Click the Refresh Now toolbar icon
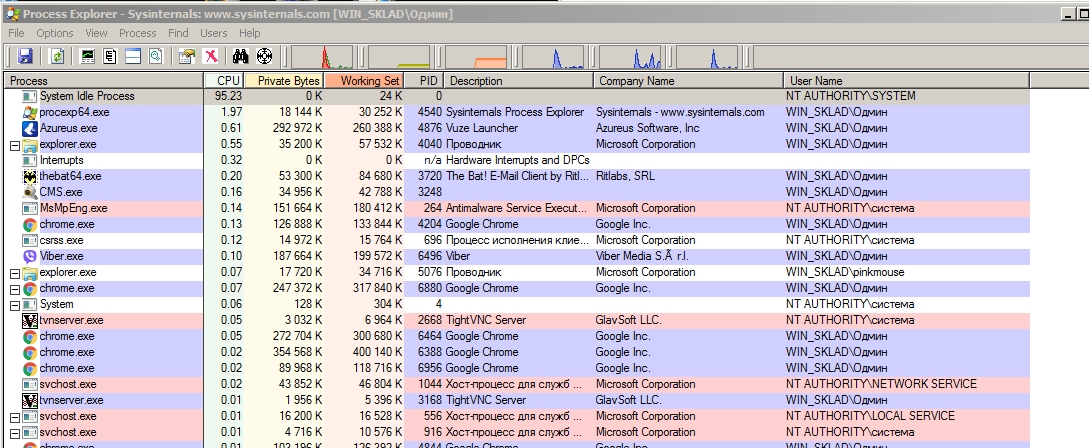This screenshot has height=448, width=1089. 57,57
